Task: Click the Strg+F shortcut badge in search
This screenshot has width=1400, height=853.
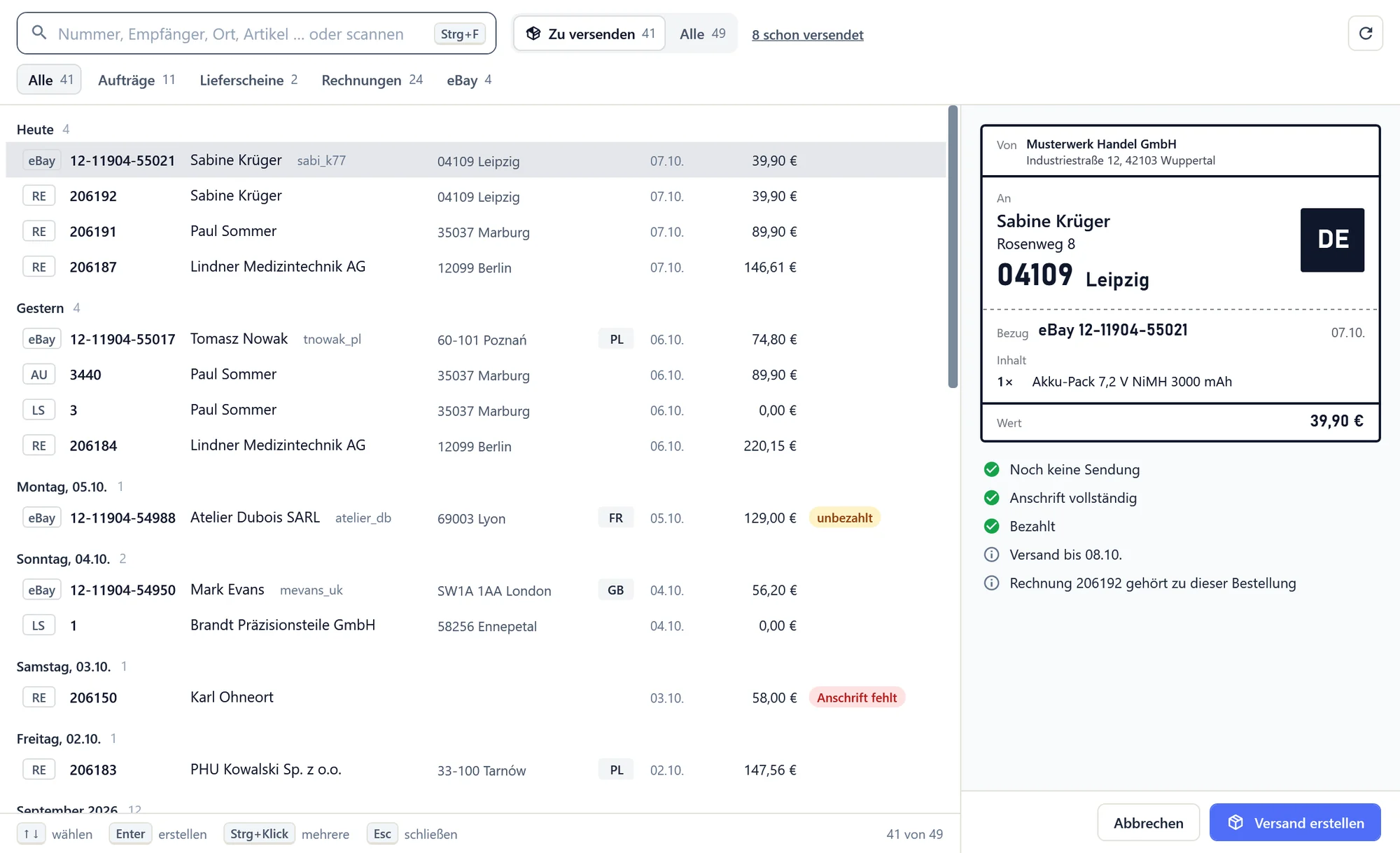Action: pyautogui.click(x=459, y=34)
